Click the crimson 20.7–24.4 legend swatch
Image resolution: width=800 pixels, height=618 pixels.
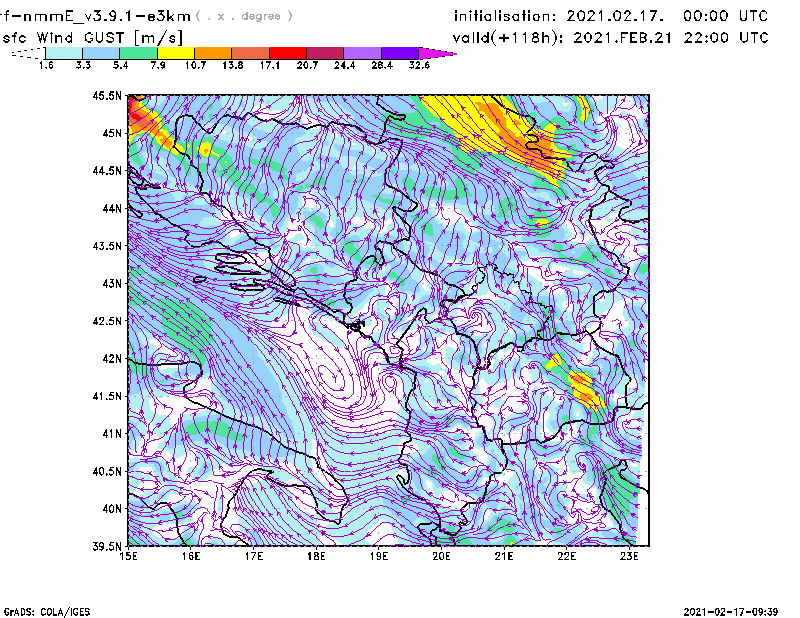click(325, 53)
